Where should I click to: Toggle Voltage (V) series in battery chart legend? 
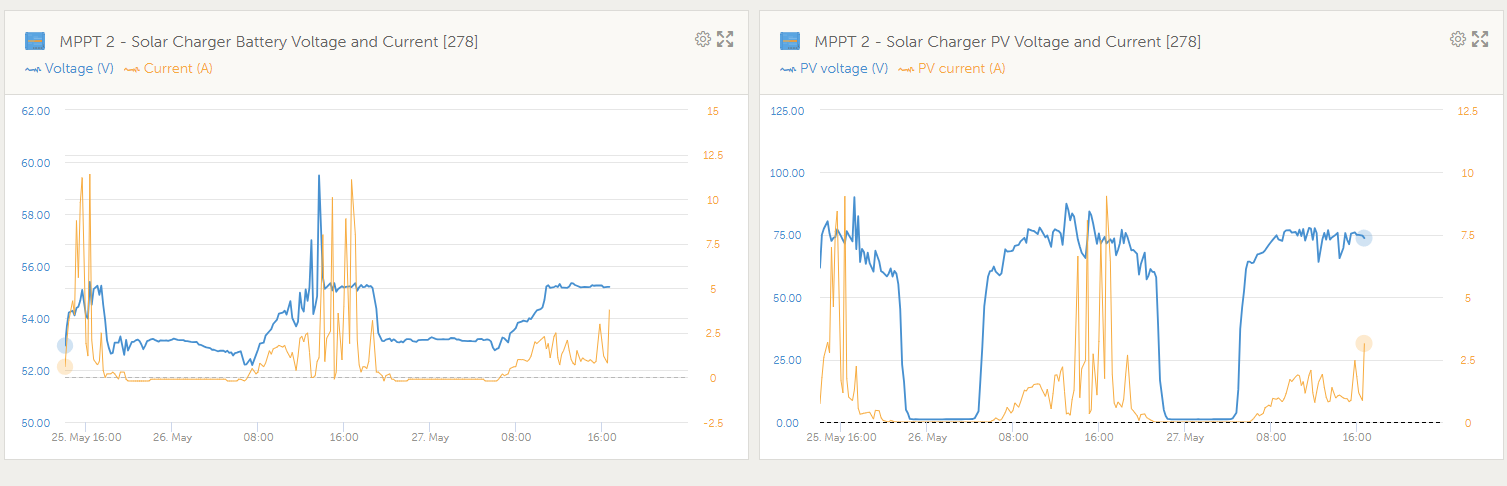click(x=69, y=69)
